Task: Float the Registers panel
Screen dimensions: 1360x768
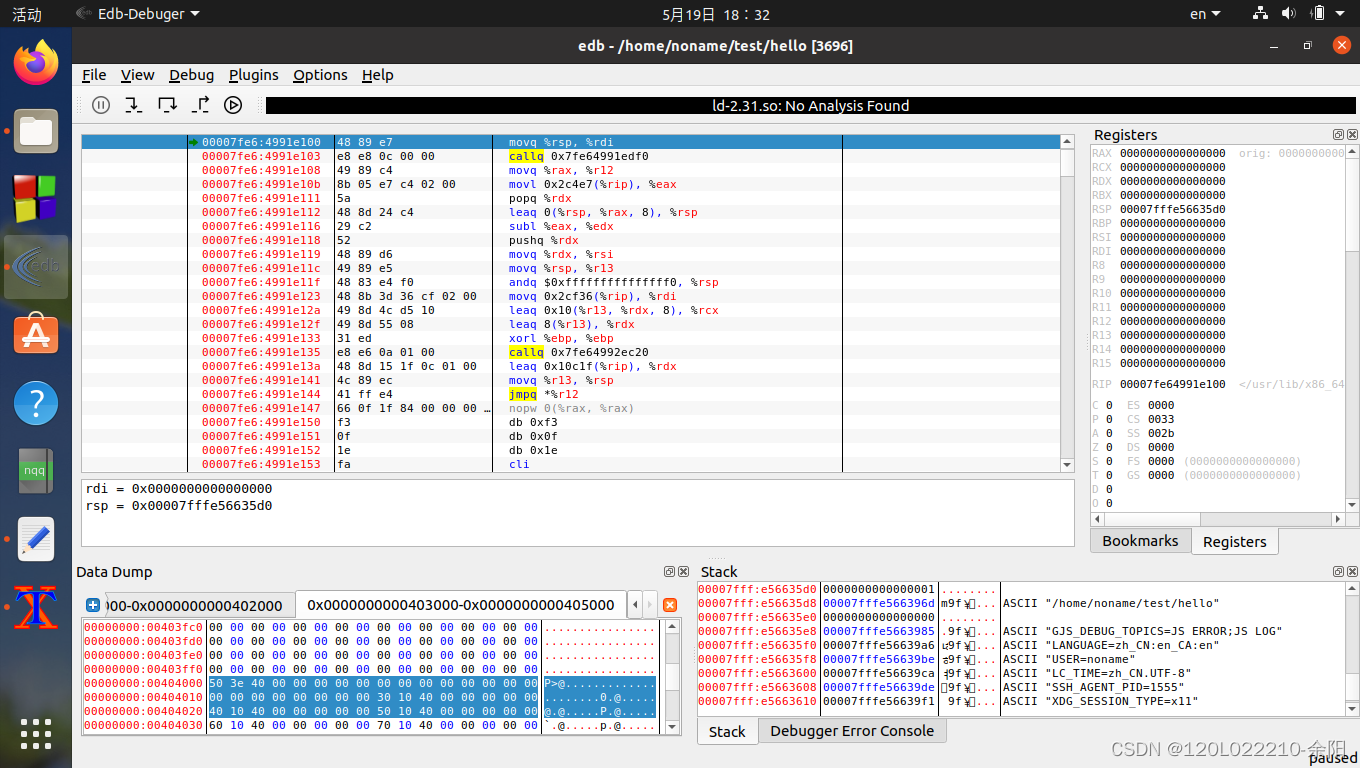Action: click(x=1338, y=135)
